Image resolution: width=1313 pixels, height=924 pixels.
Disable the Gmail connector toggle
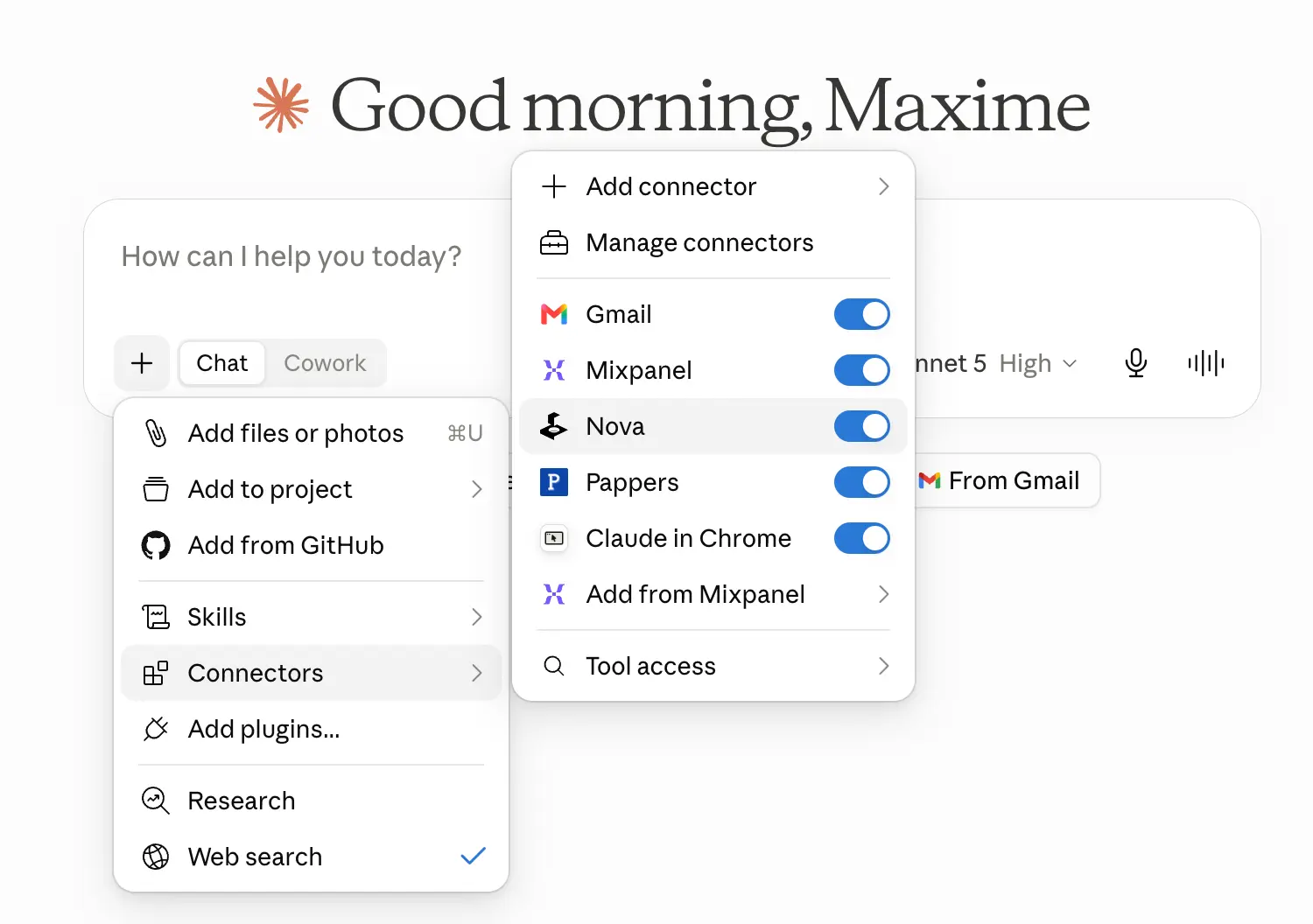tap(862, 314)
